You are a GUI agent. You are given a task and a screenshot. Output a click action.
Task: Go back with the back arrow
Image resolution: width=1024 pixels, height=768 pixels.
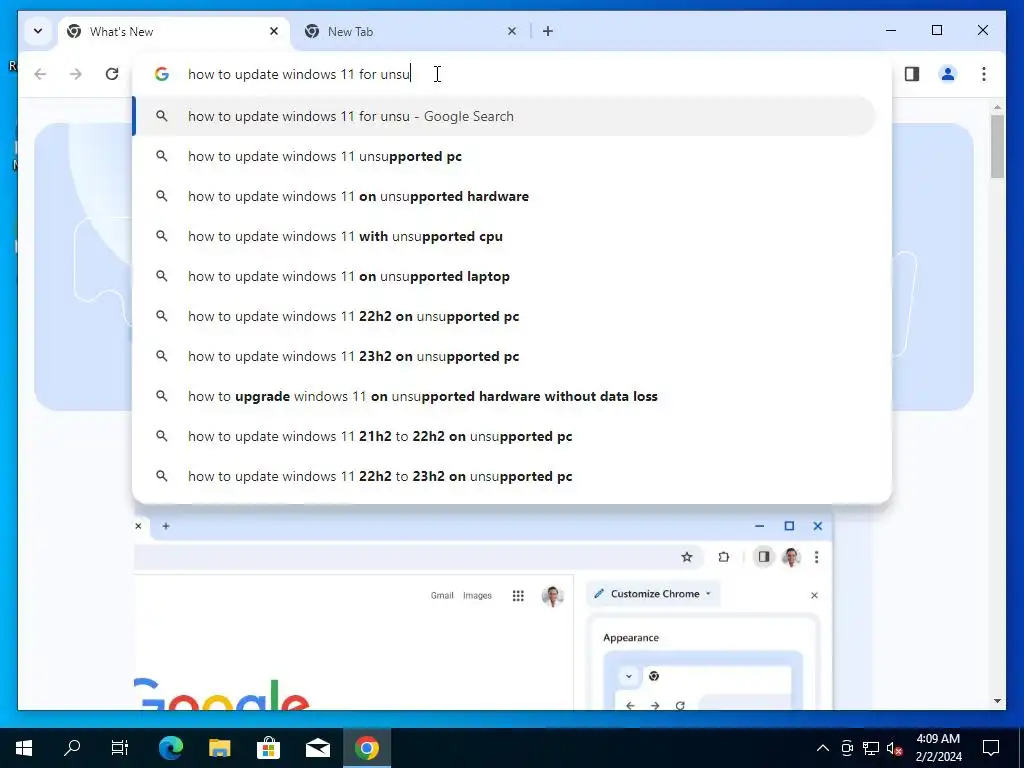click(x=40, y=74)
